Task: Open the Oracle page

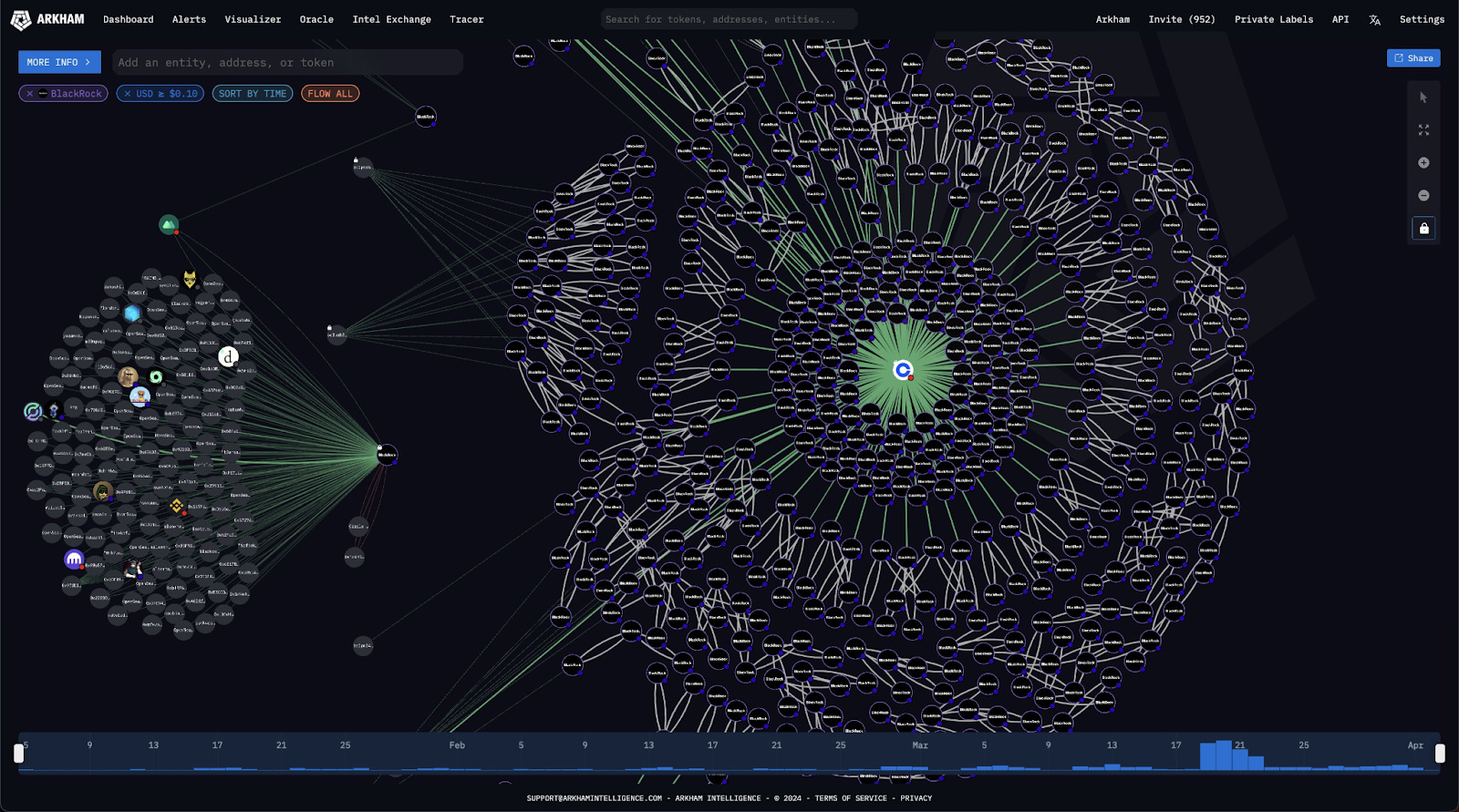Action: pyautogui.click(x=316, y=19)
